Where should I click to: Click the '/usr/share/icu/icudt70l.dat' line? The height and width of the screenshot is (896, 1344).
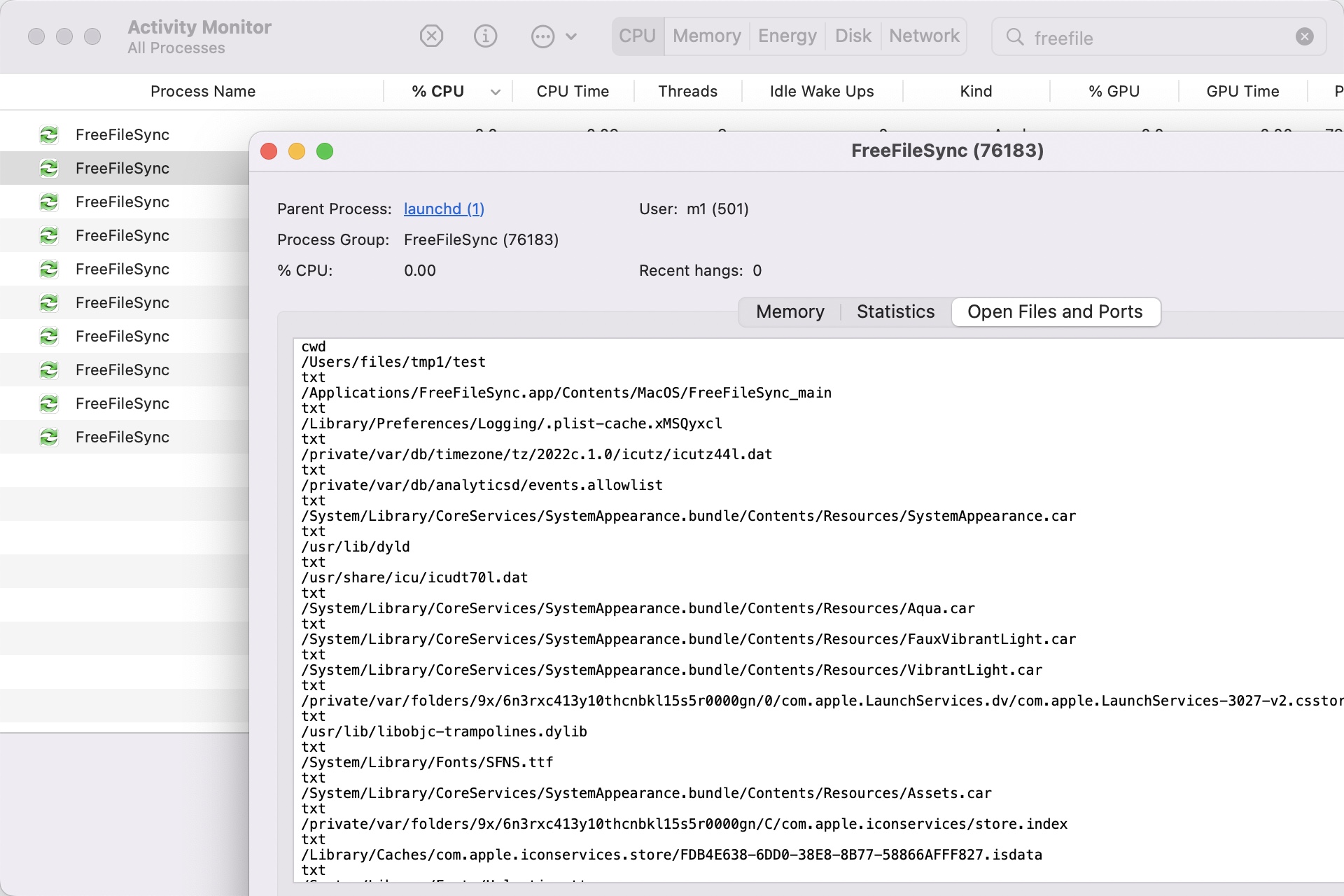click(x=414, y=577)
